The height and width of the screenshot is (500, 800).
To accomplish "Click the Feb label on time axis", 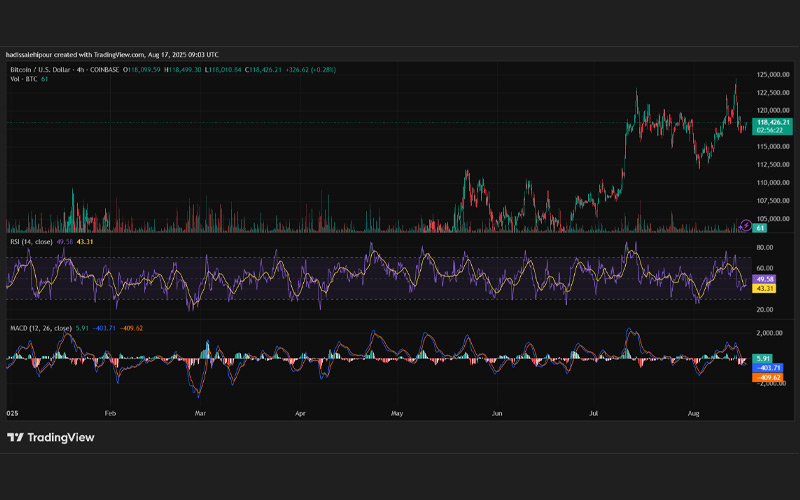I will click(x=110, y=413).
